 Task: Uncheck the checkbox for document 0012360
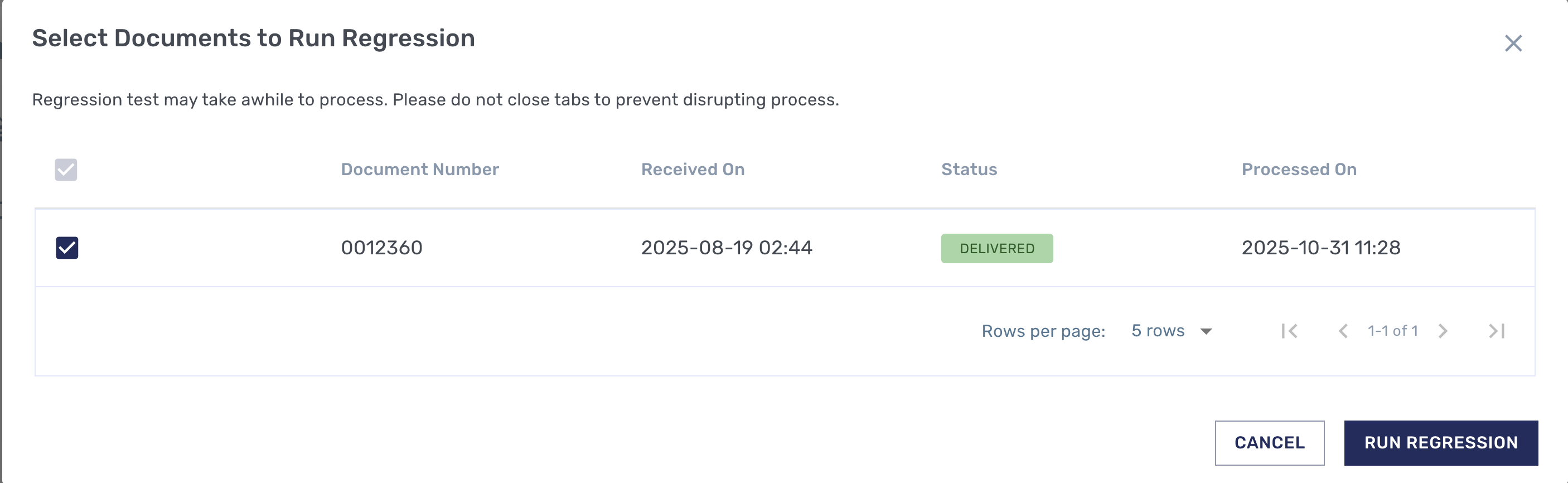pos(67,248)
